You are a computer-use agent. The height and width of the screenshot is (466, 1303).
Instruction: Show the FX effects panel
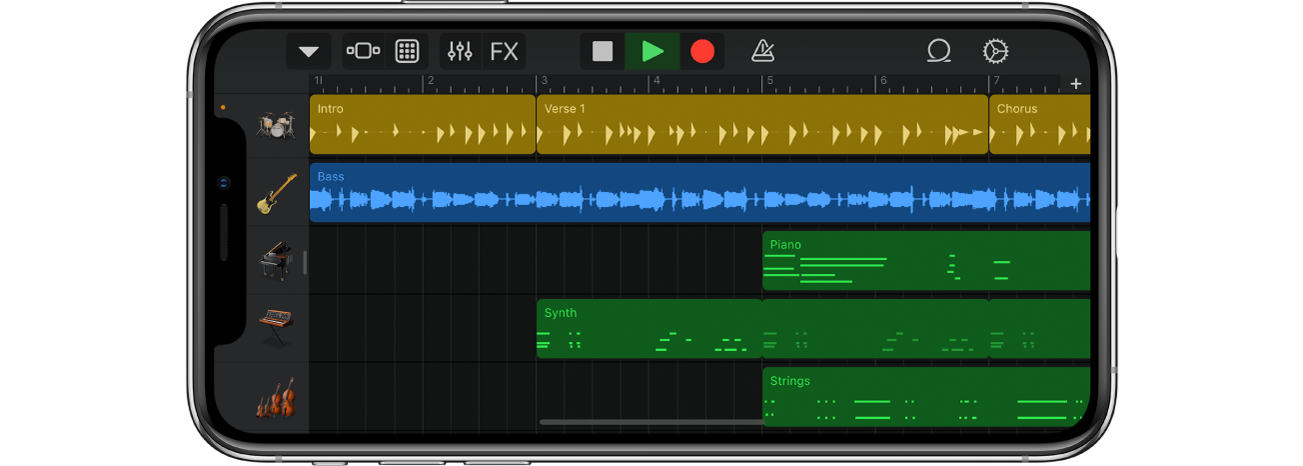504,52
